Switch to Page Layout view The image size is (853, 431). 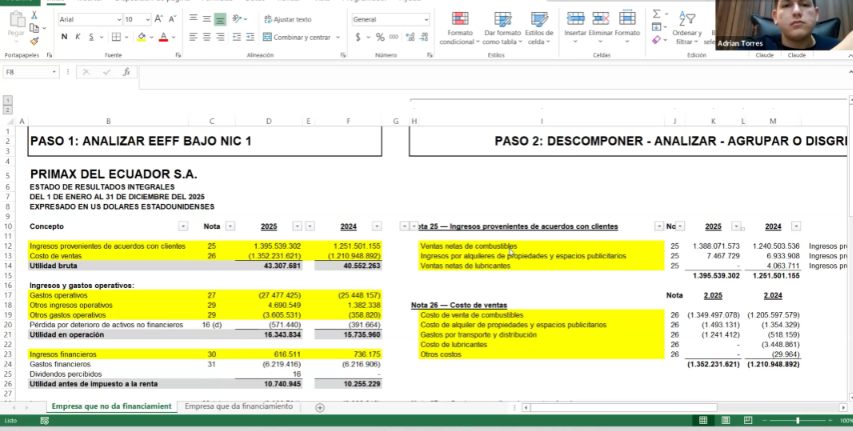tap(725, 421)
